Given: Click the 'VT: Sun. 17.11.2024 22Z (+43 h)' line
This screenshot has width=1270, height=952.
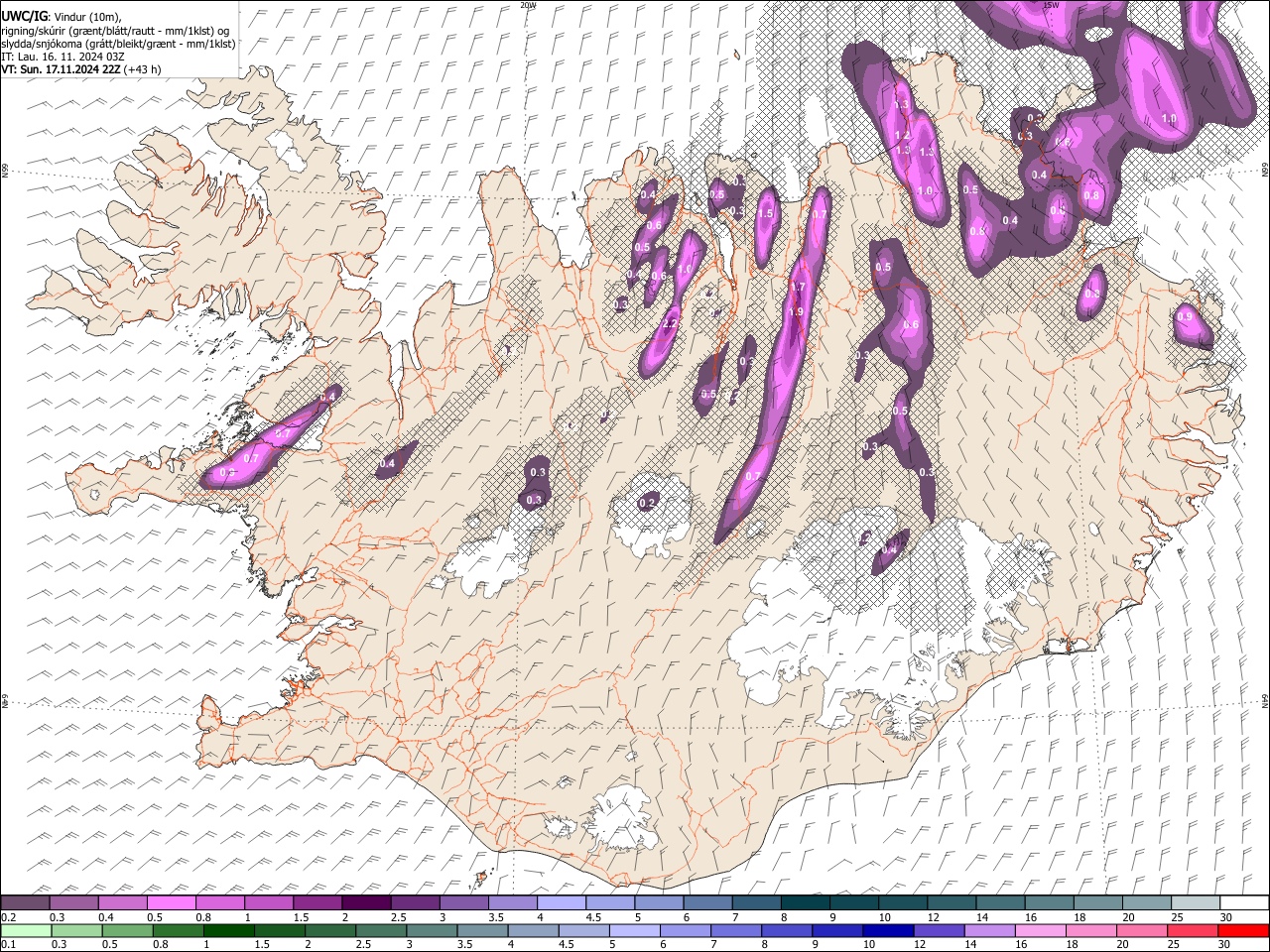Looking at the screenshot, I should [81, 69].
